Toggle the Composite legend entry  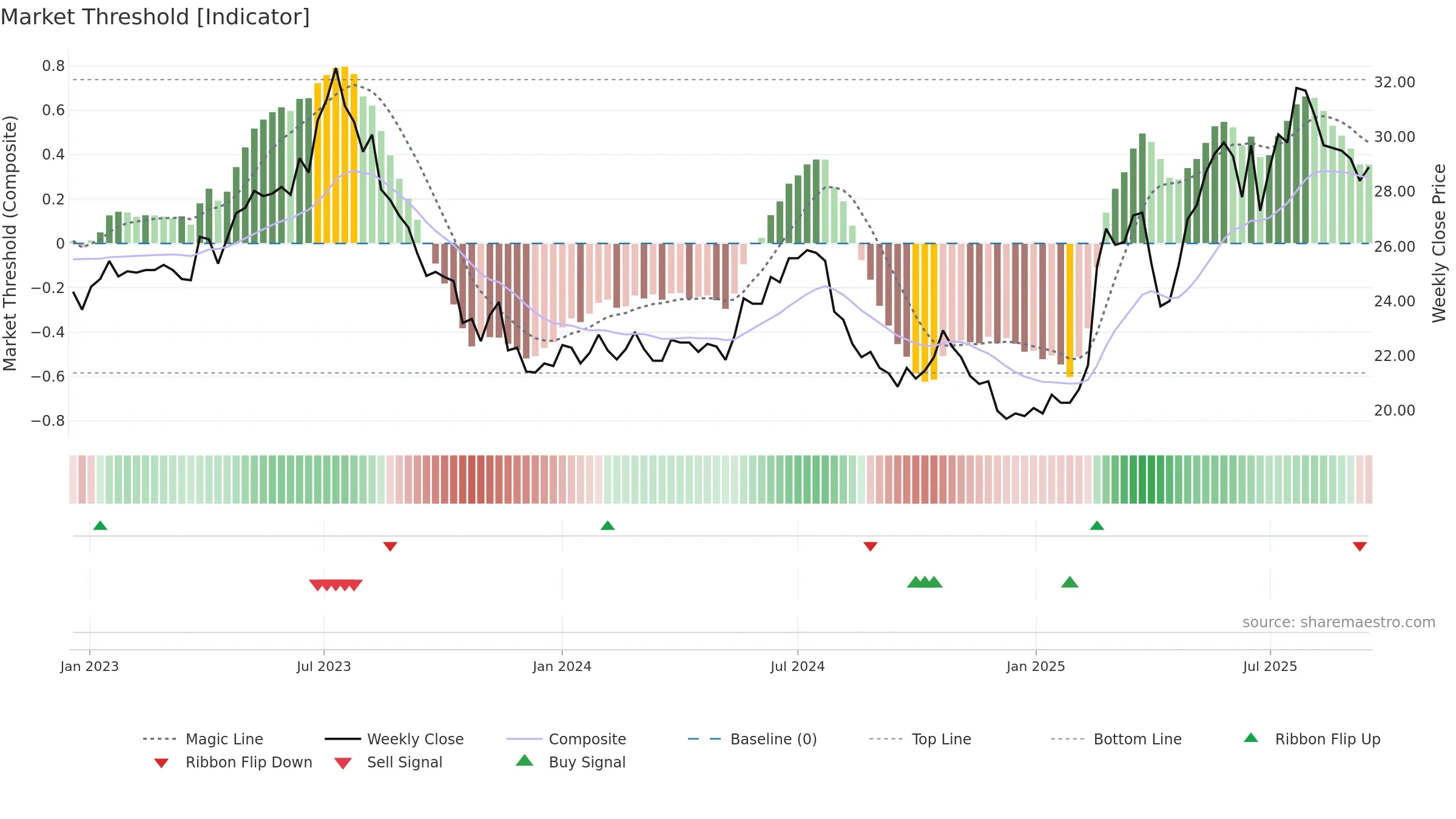(566, 739)
